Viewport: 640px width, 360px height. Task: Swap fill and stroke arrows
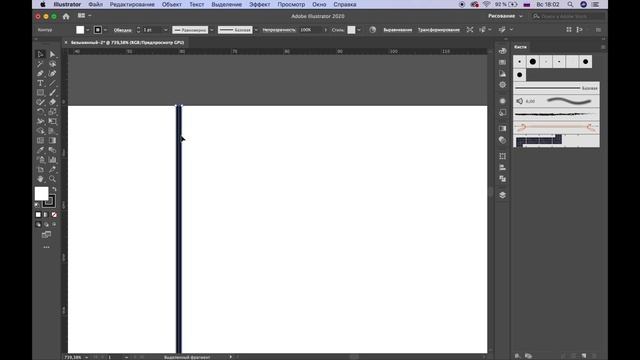[54, 189]
